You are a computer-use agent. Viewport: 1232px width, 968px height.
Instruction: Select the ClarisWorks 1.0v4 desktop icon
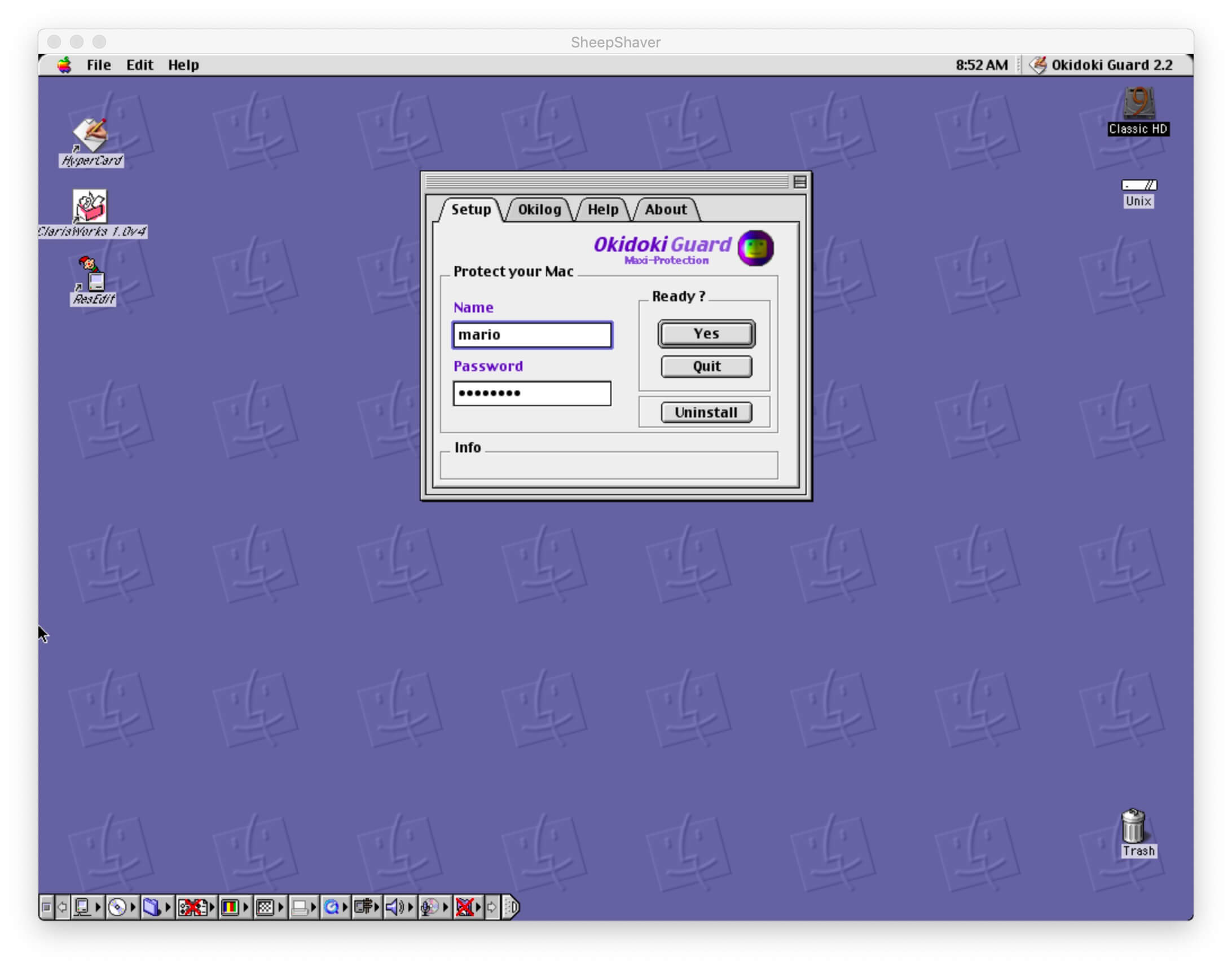91,206
